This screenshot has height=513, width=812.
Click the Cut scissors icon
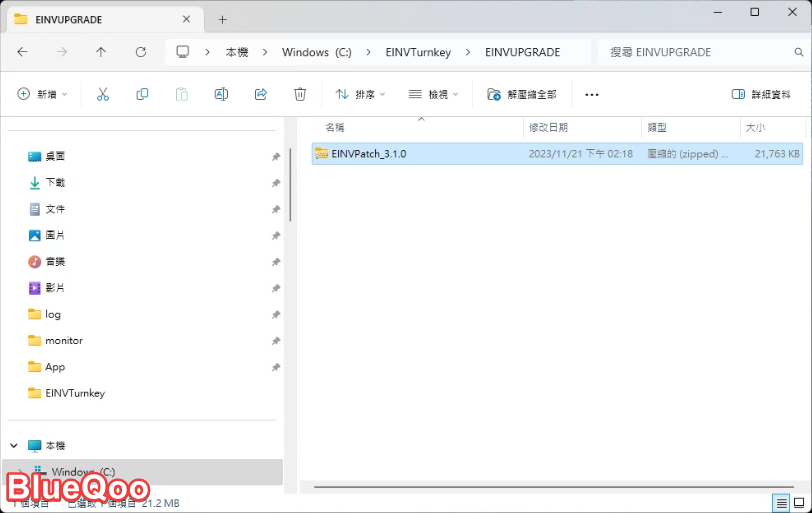(102, 94)
